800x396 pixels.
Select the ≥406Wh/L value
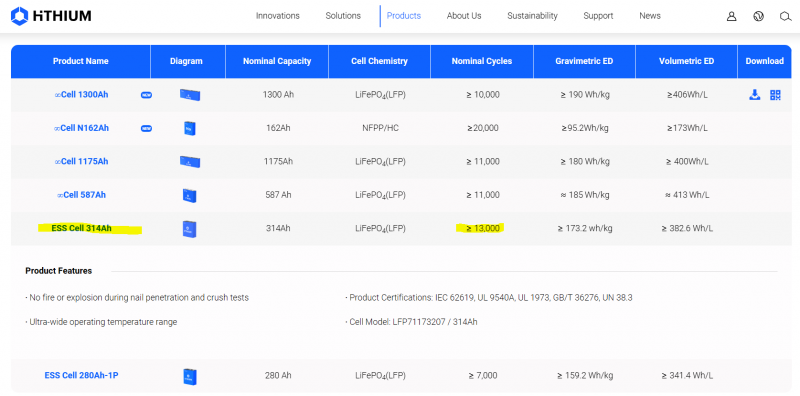[x=687, y=94]
